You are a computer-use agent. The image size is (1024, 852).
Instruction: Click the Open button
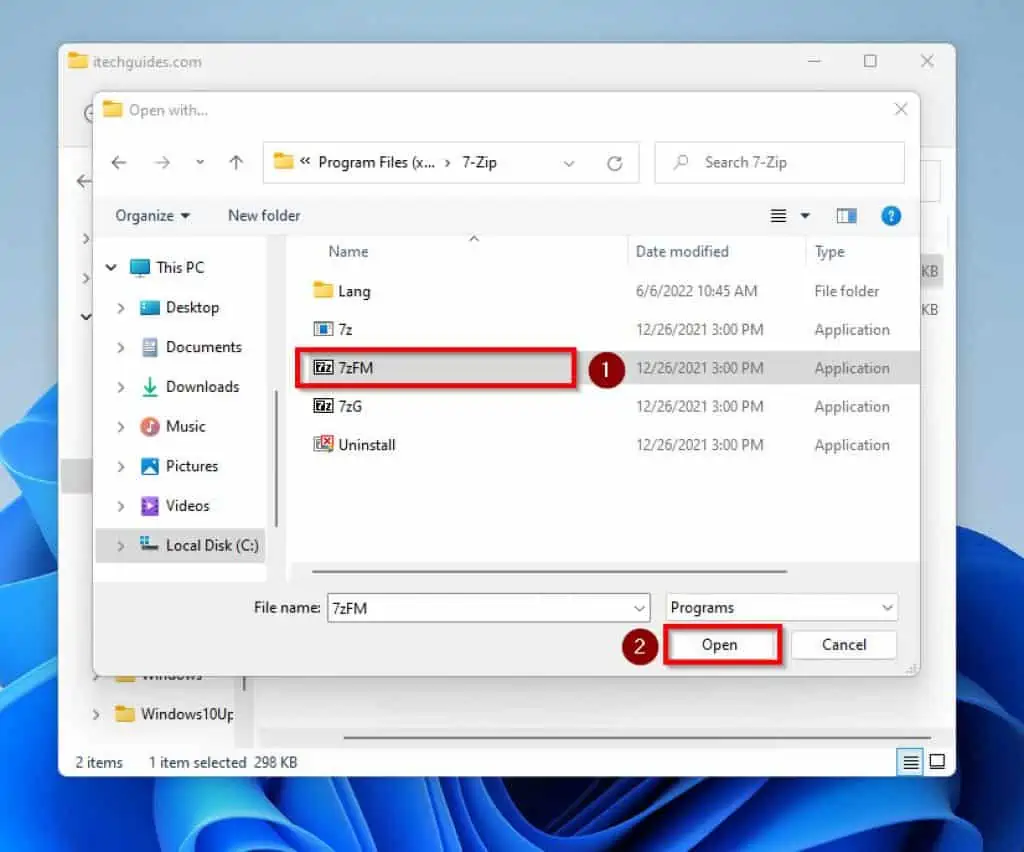[x=720, y=645]
